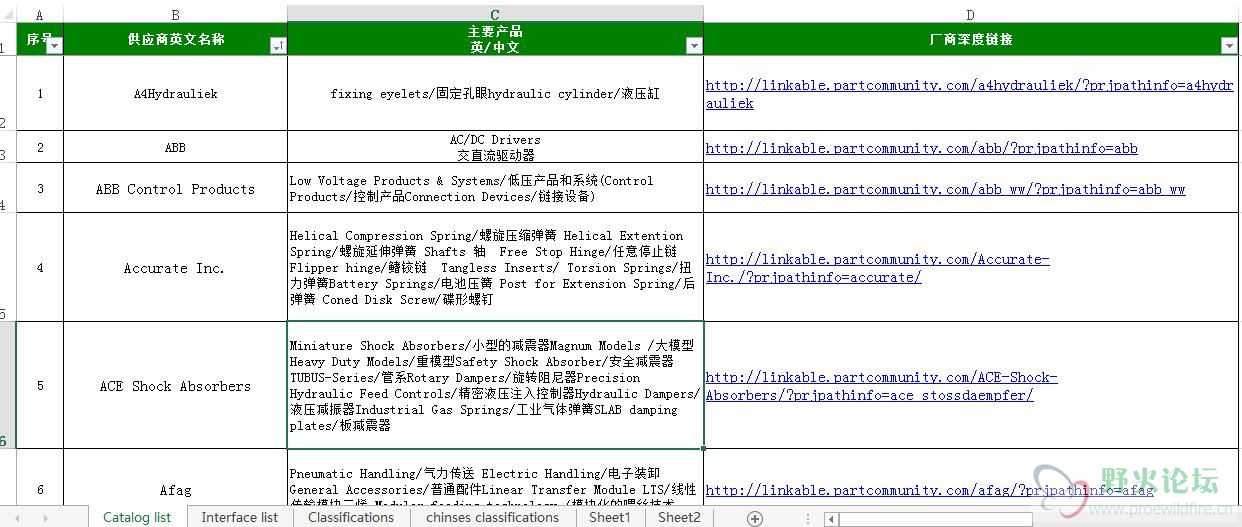1242x527 pixels.
Task: Select the 主要产品 英/中文 header cell
Action: click(495, 39)
